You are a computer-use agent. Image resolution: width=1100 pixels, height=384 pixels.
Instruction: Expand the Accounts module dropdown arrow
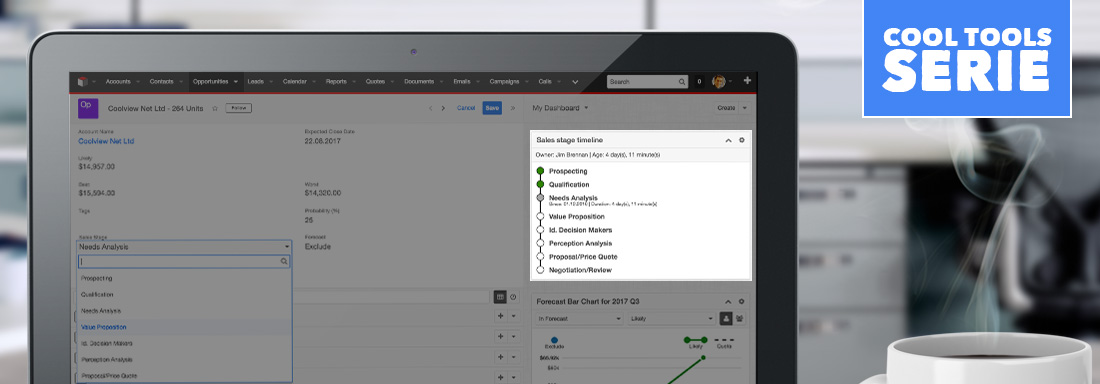click(138, 82)
